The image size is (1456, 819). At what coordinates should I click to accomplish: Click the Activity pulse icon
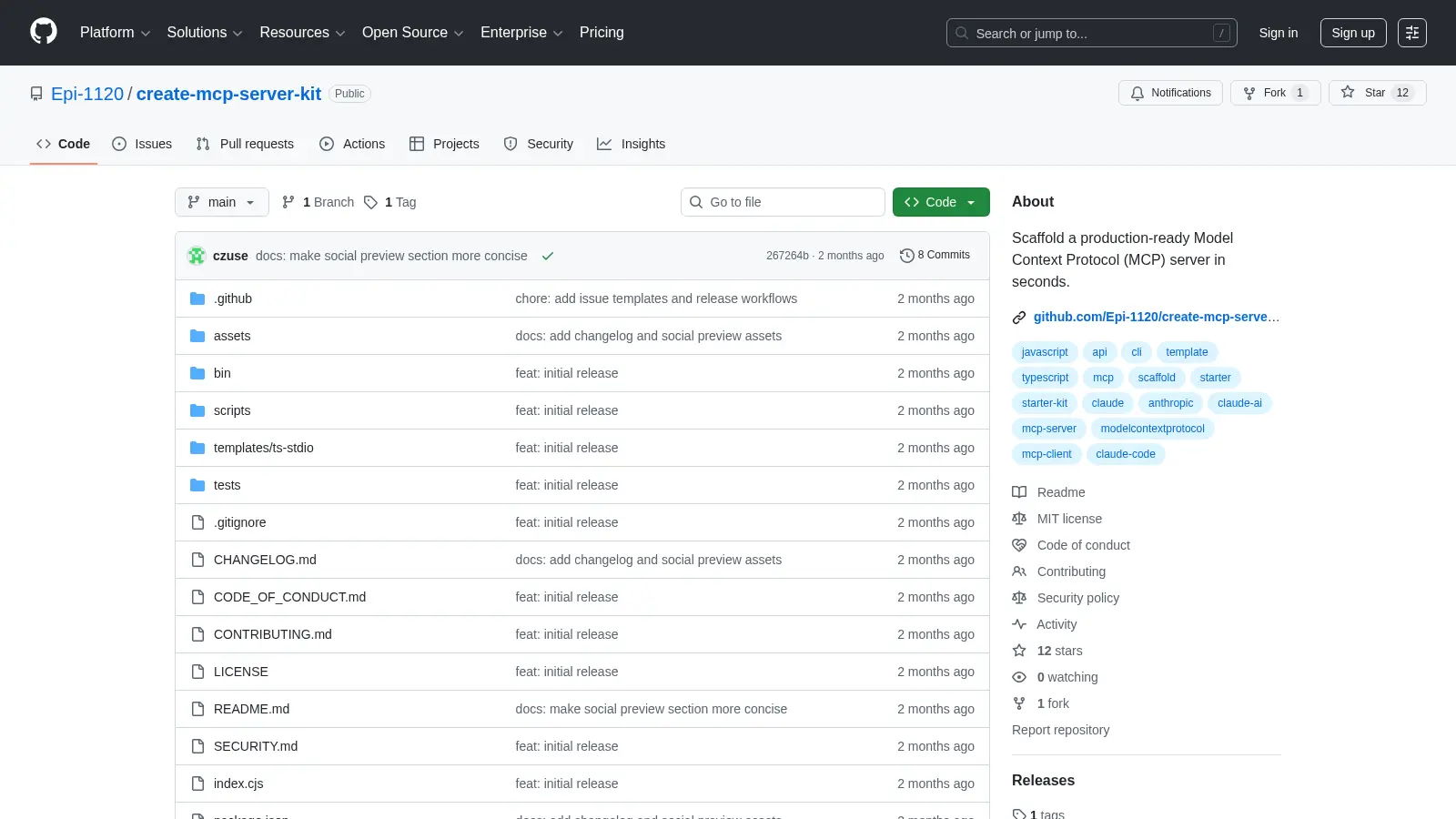(1019, 624)
